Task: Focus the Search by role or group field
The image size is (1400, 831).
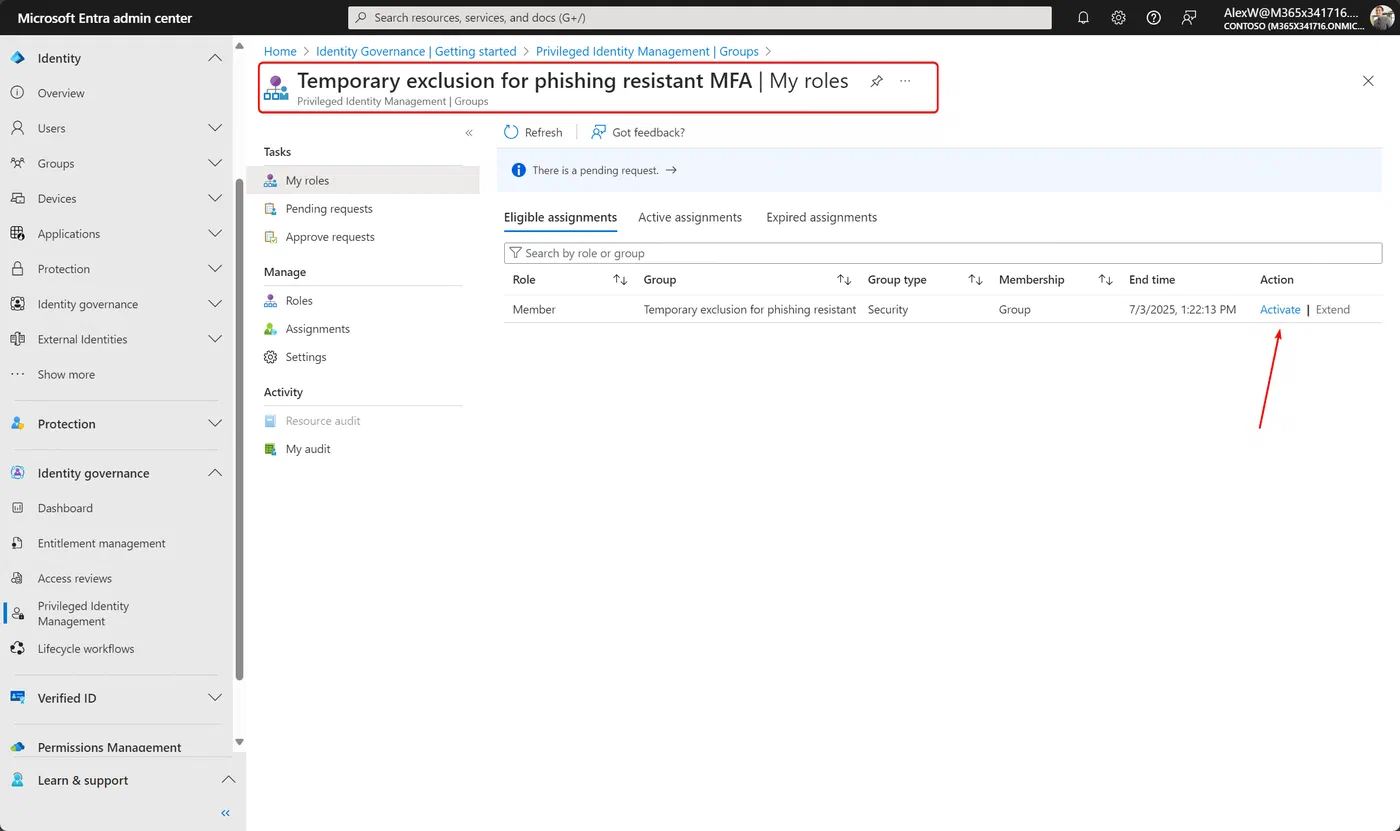Action: pyautogui.click(x=943, y=253)
